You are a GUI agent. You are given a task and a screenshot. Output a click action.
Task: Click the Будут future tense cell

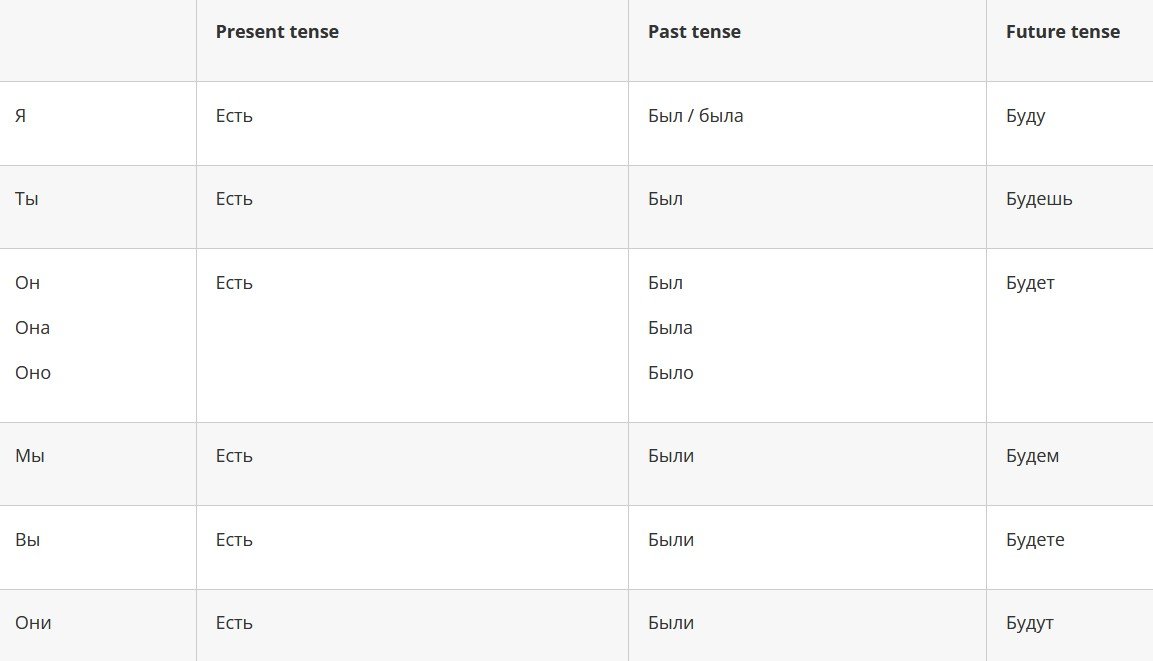[x=1029, y=623]
